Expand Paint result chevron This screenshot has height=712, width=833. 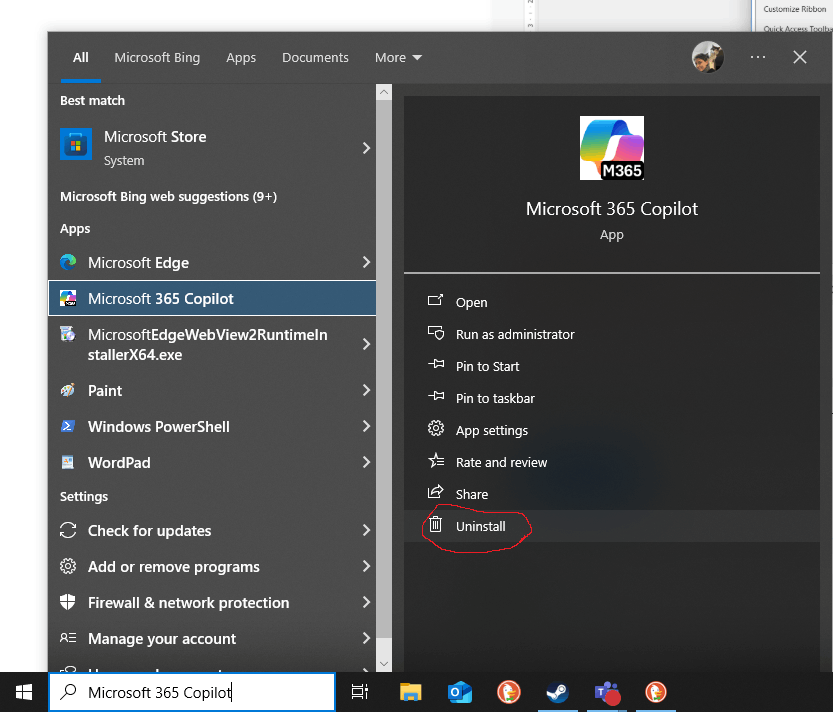366,391
